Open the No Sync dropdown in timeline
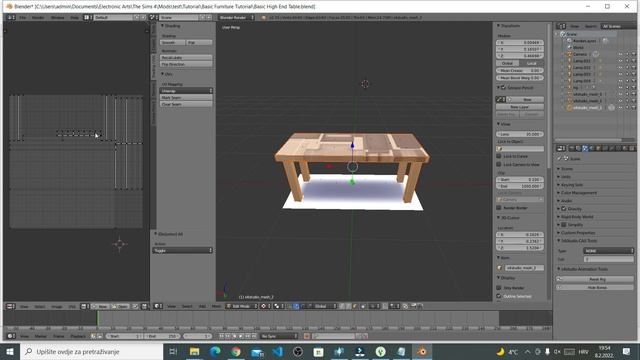 279,336
